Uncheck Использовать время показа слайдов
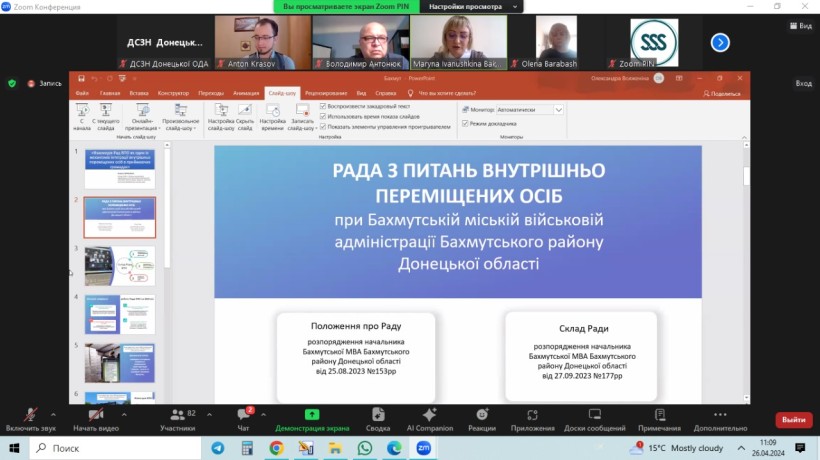Screen dimensions: 820x460 pos(323,116)
